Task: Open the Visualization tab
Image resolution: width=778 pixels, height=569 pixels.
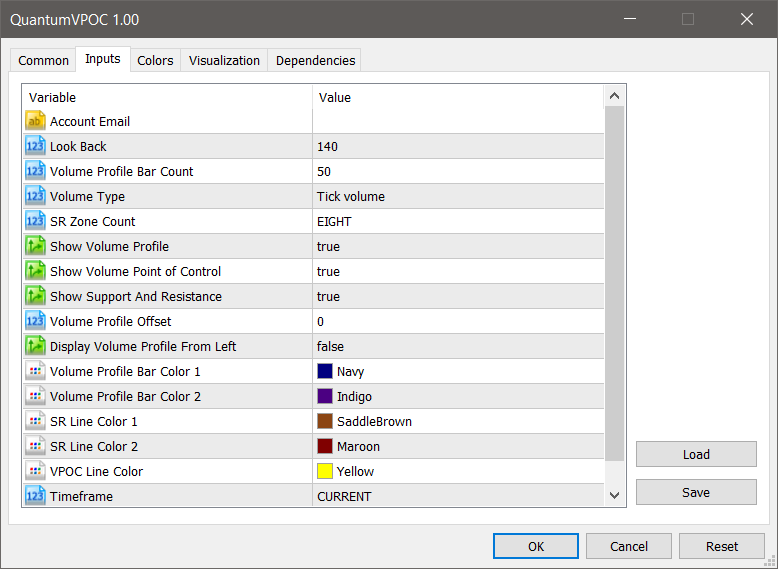Action: pos(224,61)
